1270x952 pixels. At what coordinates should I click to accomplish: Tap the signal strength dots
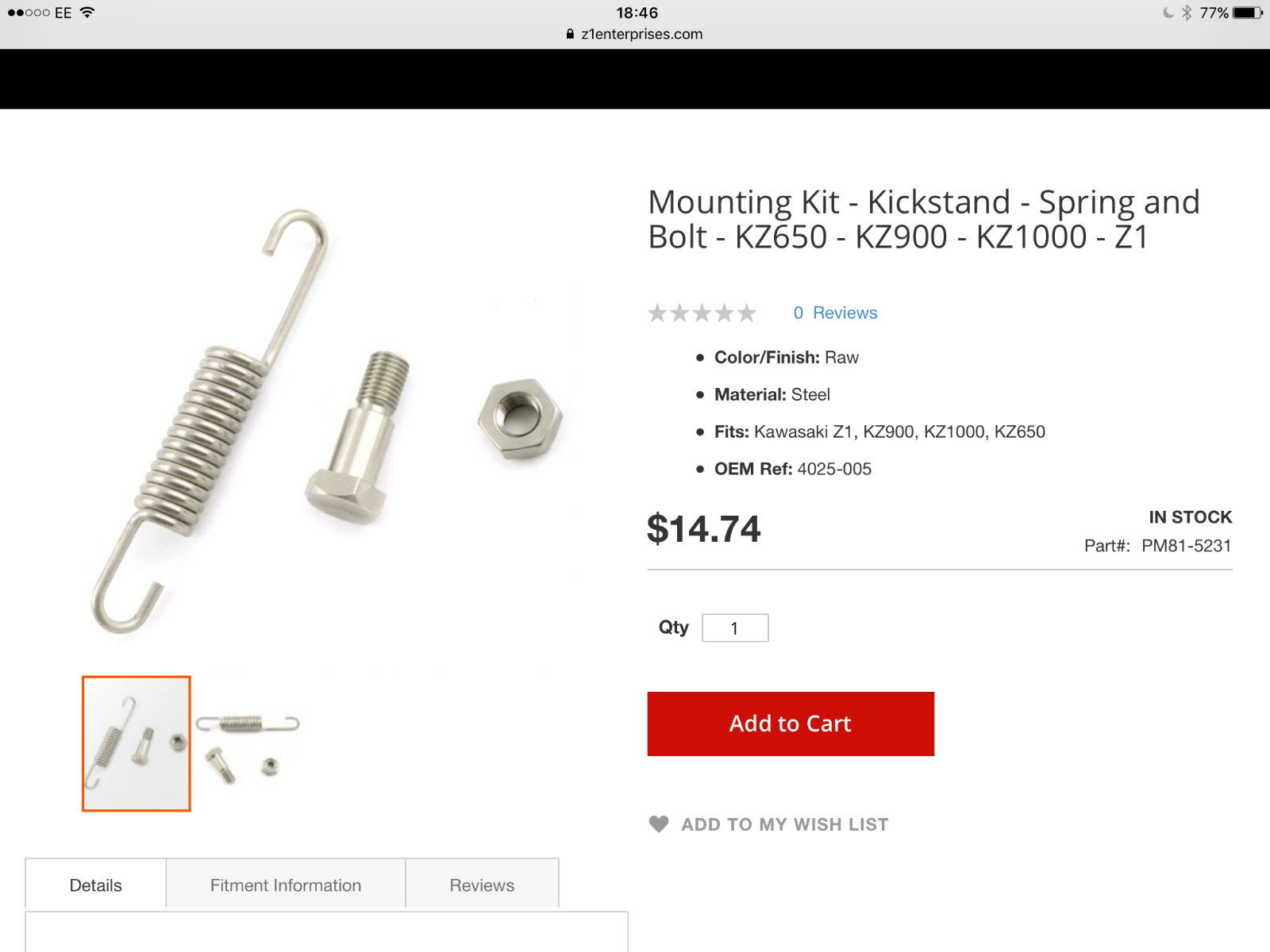[29, 13]
